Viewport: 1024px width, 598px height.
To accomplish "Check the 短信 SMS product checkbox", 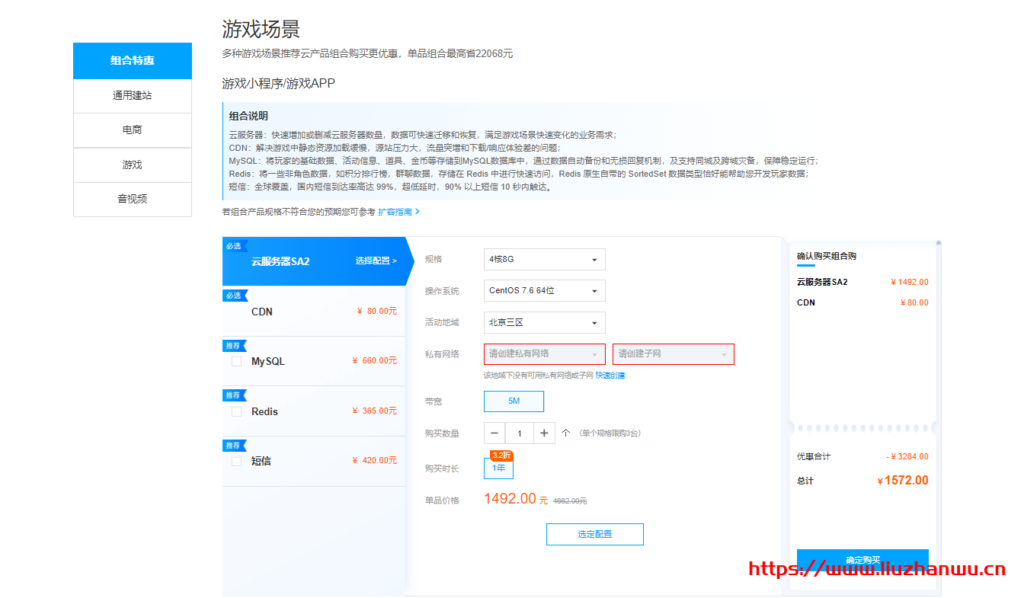I will click(234, 459).
